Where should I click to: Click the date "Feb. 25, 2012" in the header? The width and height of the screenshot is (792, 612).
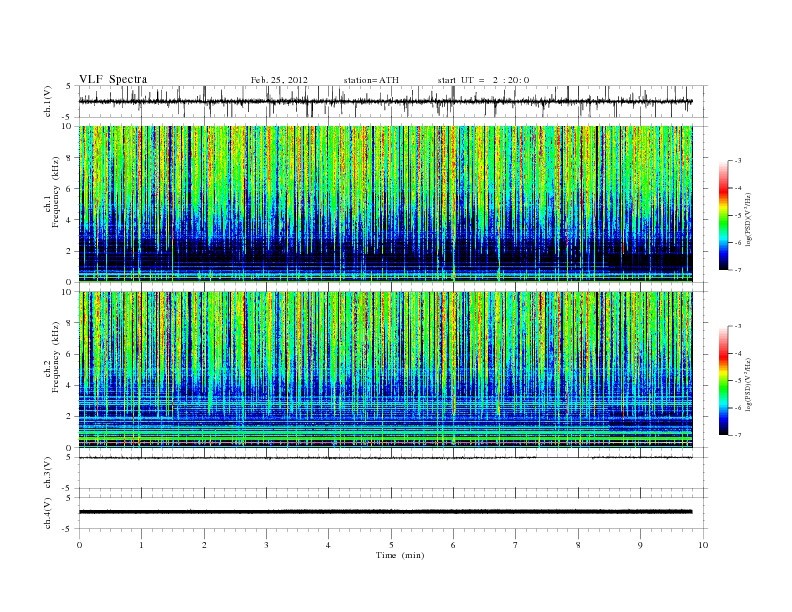(x=279, y=80)
